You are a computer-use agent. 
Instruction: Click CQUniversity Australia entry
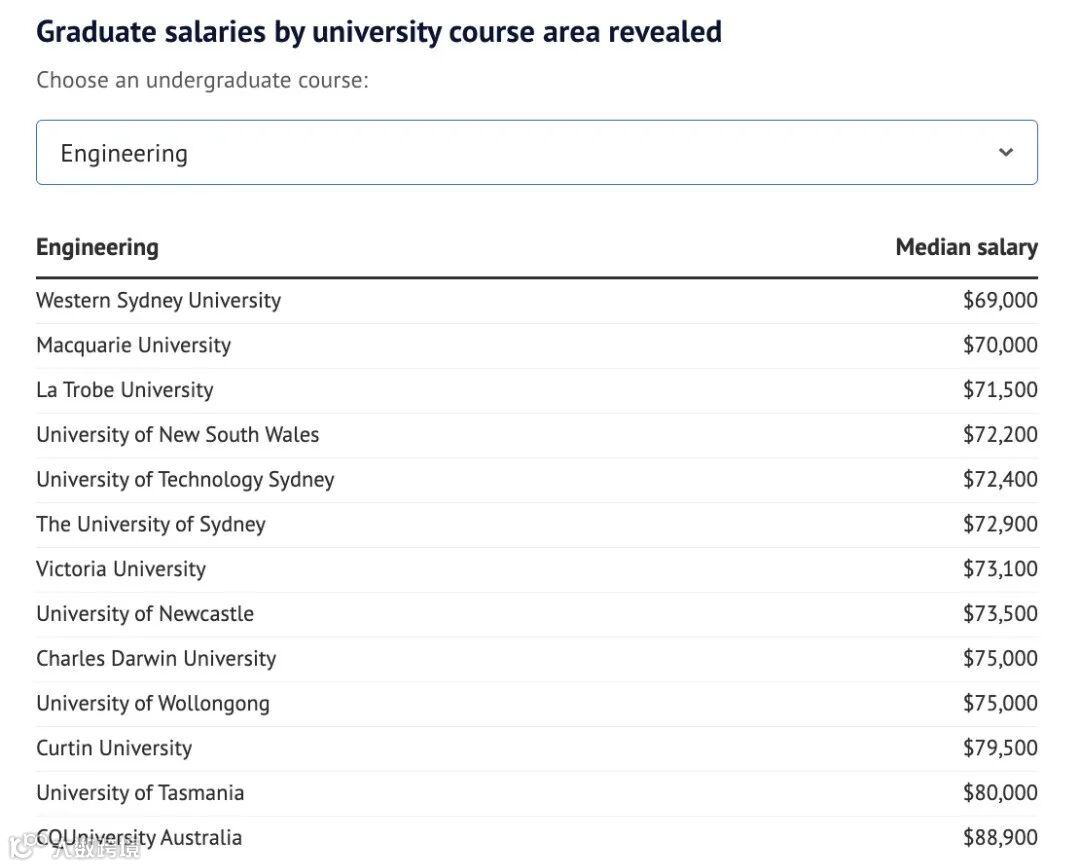[x=139, y=837]
